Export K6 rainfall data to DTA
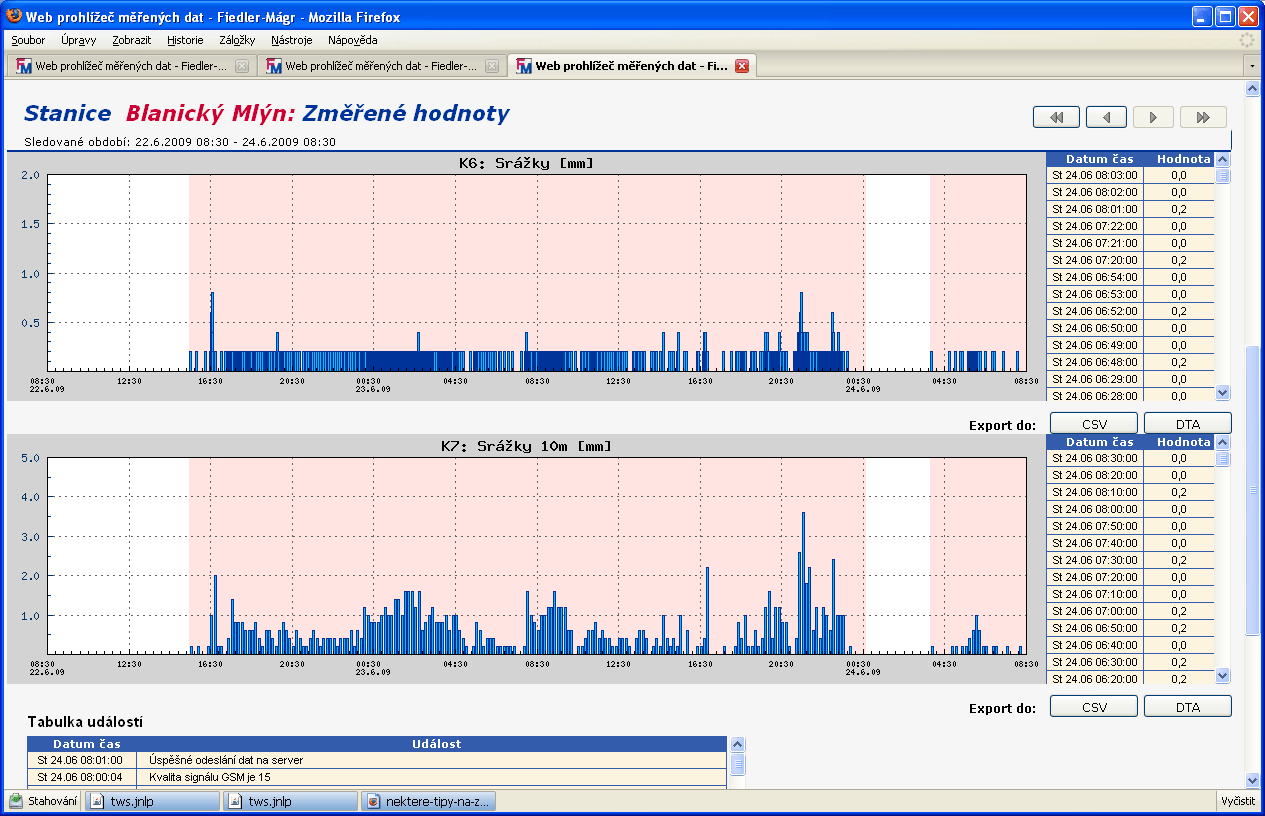The width and height of the screenshot is (1265, 816). click(1187, 424)
